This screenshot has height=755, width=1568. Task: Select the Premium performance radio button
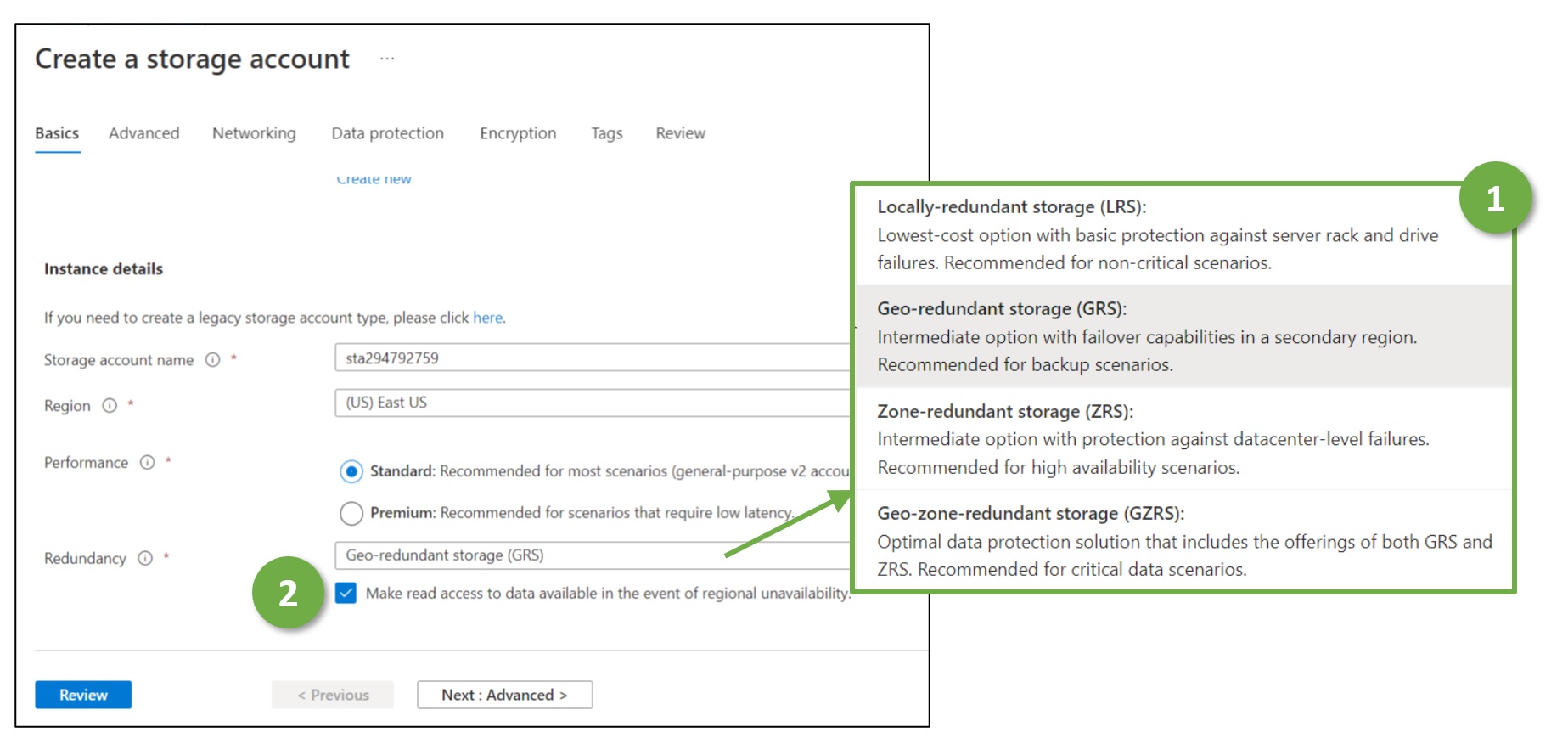tap(351, 513)
